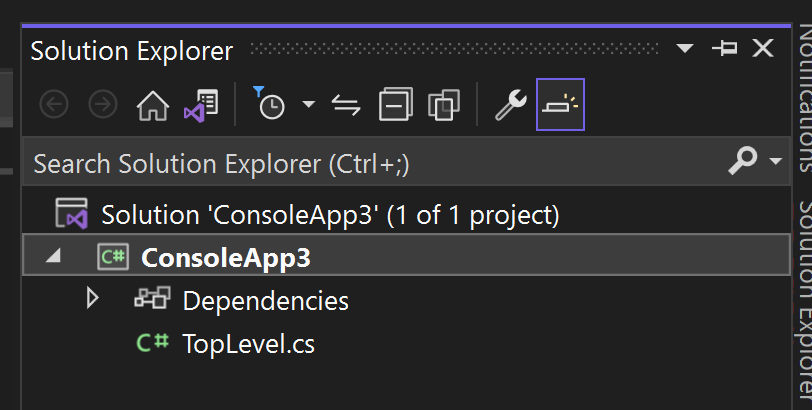This screenshot has height=410, width=812.
Task: Open the search options dropdown arrow
Action: click(x=775, y=162)
